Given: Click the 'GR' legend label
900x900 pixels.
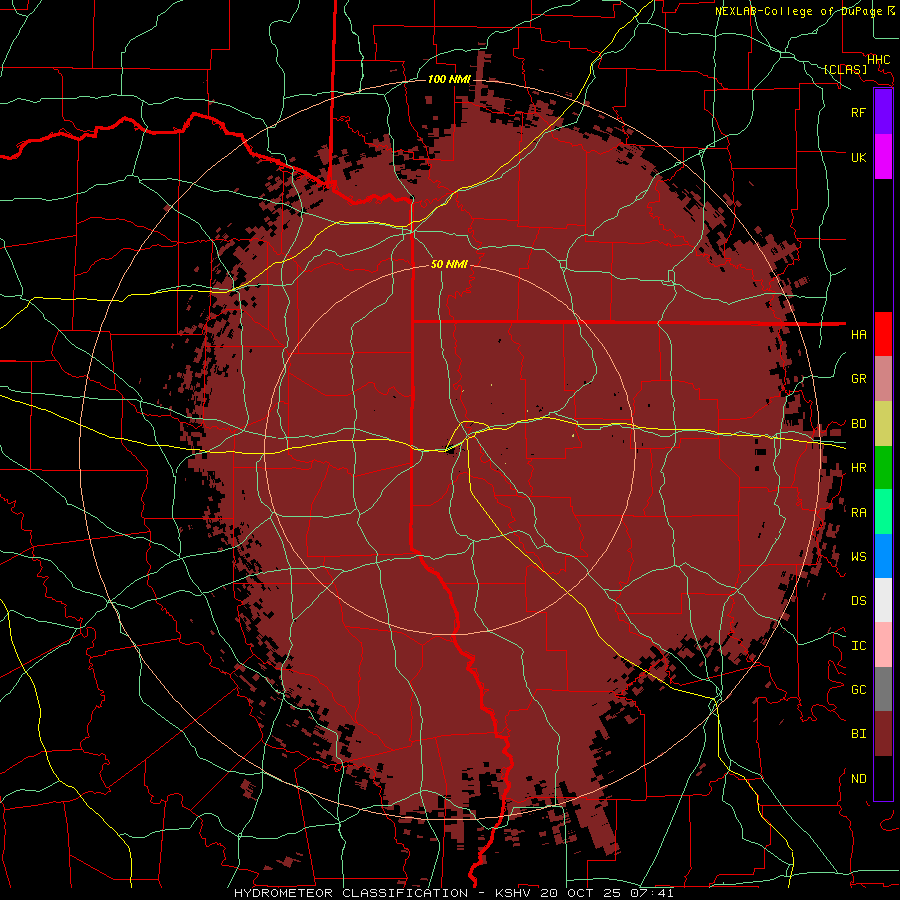Looking at the screenshot, I should pyautogui.click(x=858, y=379).
